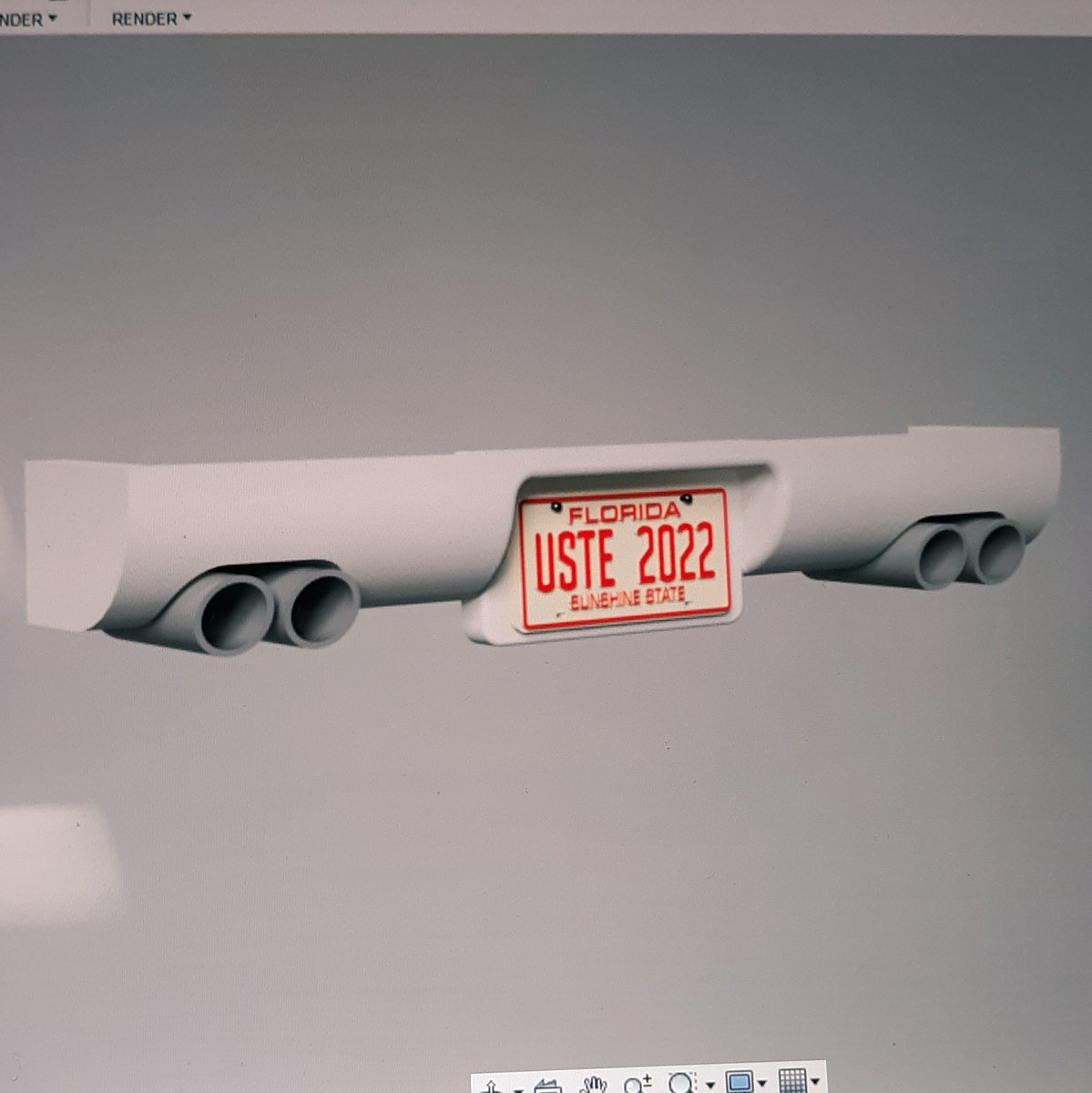Viewport: 1092px width, 1093px height.
Task: Activate the Look At tool
Action: tap(548, 1087)
